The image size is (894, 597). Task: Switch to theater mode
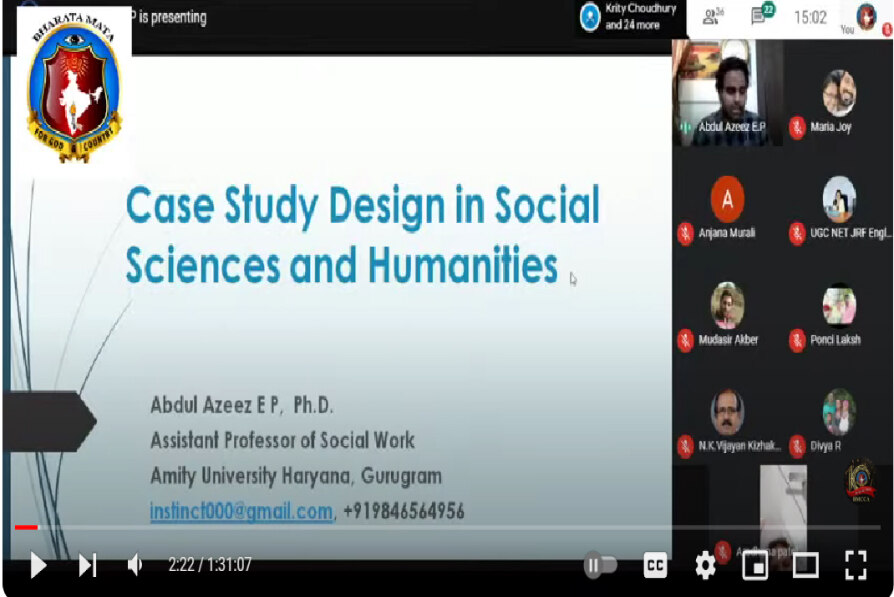click(805, 566)
